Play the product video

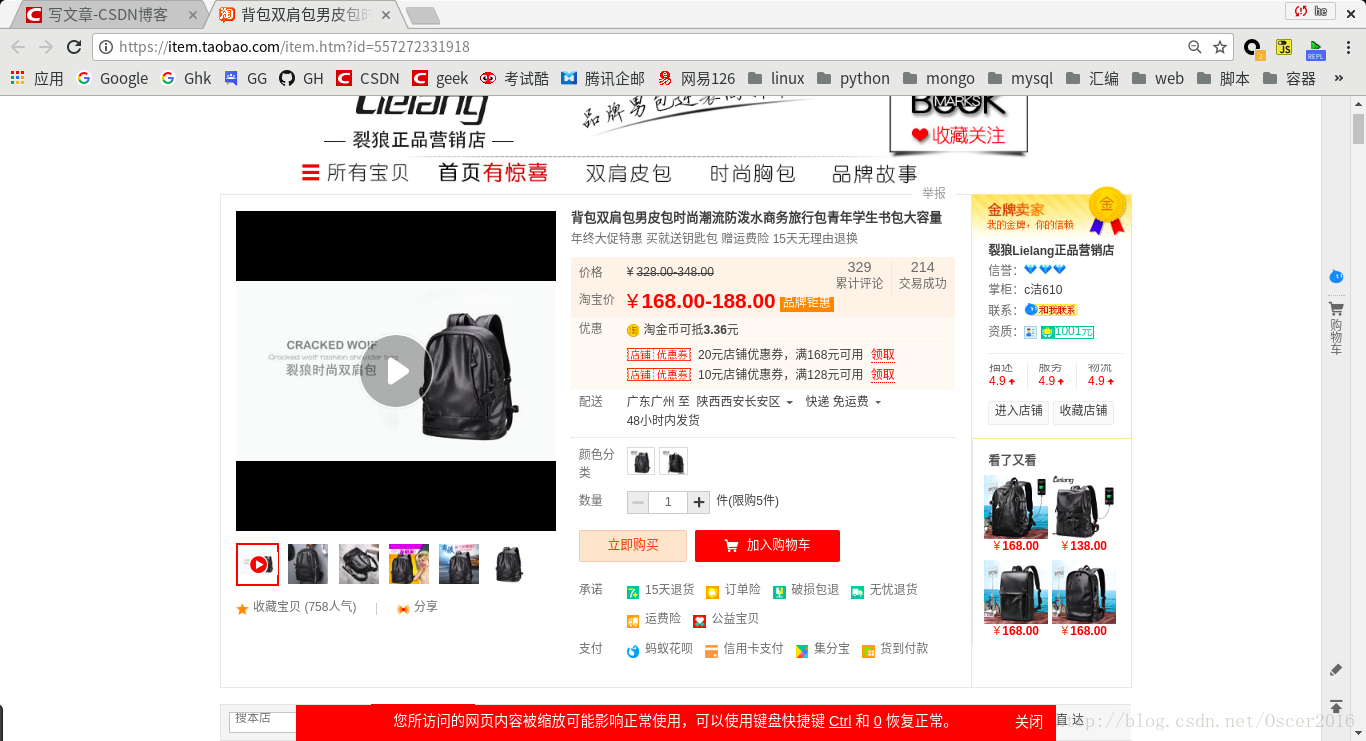tap(396, 371)
